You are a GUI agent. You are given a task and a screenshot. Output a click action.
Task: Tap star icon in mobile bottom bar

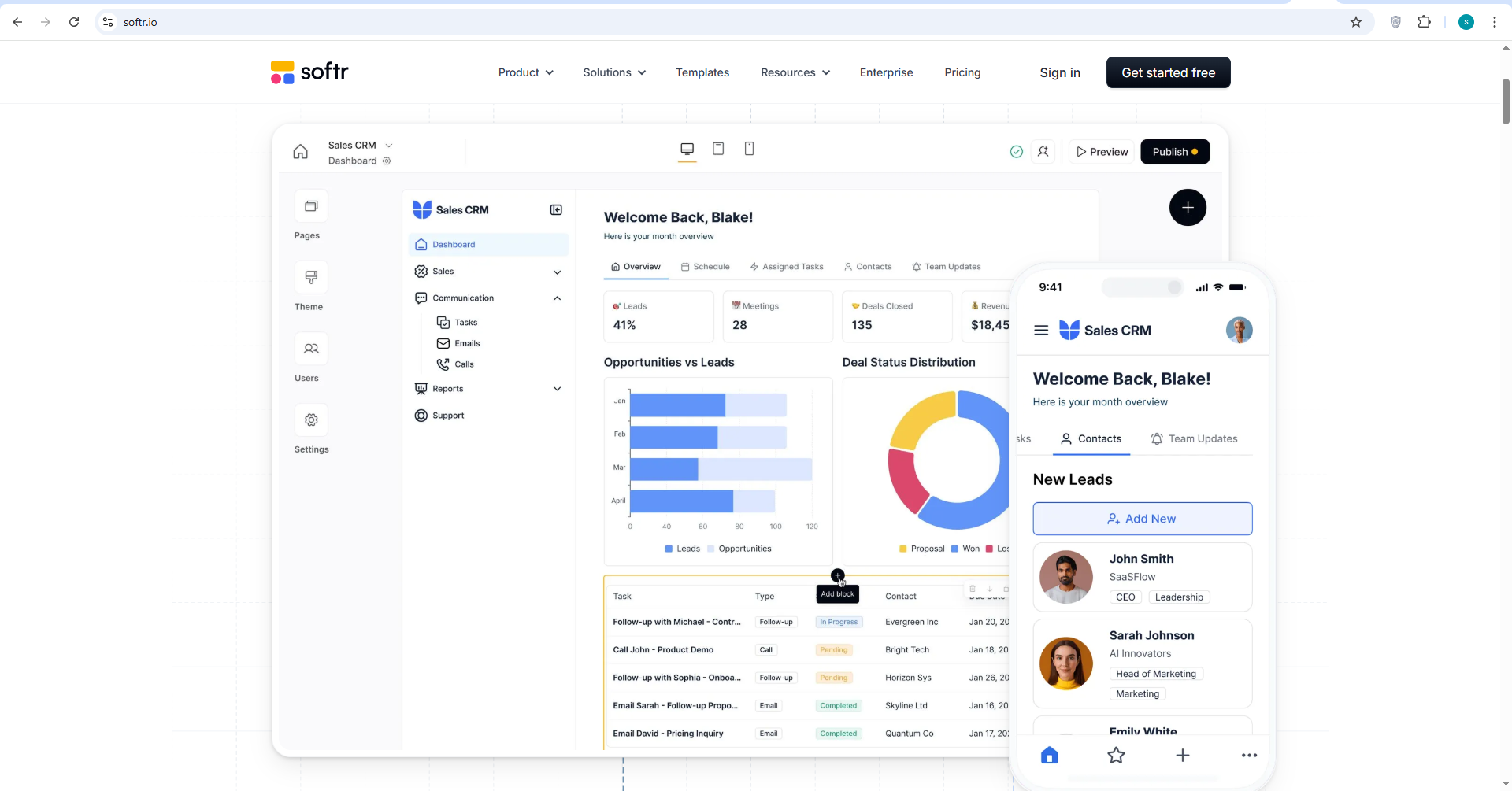(1116, 756)
